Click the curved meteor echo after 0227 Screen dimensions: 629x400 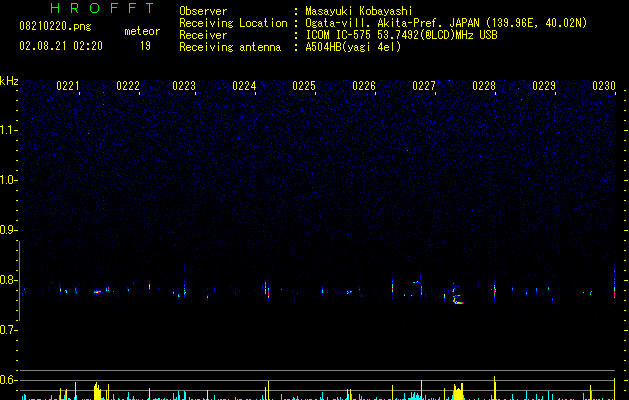pos(457,295)
